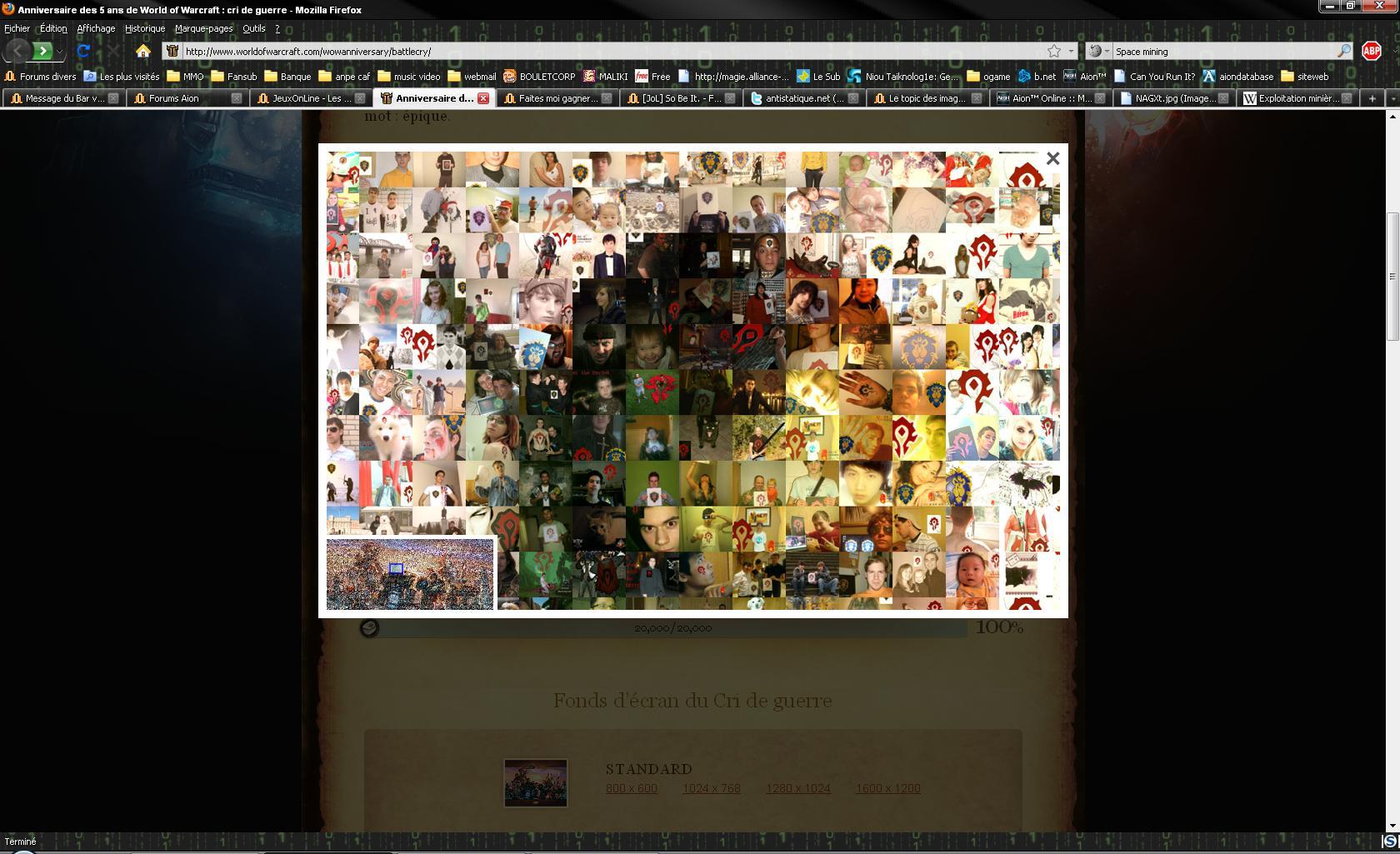Viewport: 1400px width, 854px height.
Task: Open a new tab with the plus button
Action: coord(1372,98)
